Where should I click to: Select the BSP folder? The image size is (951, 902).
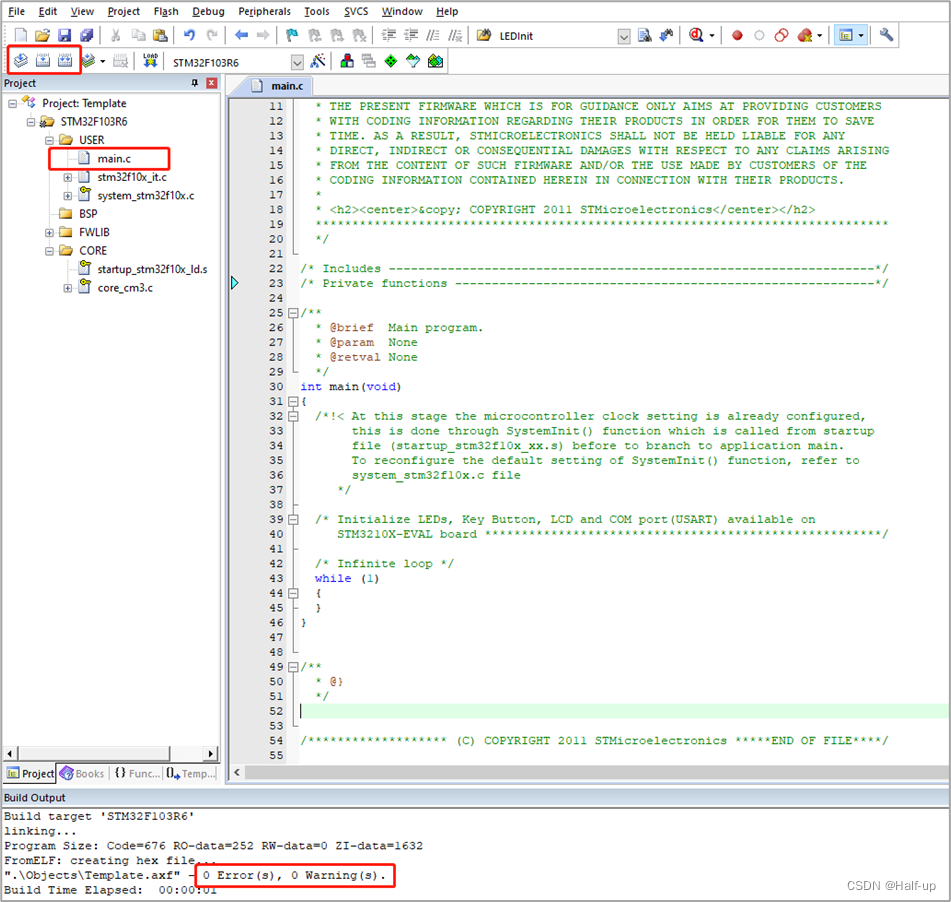coord(88,214)
